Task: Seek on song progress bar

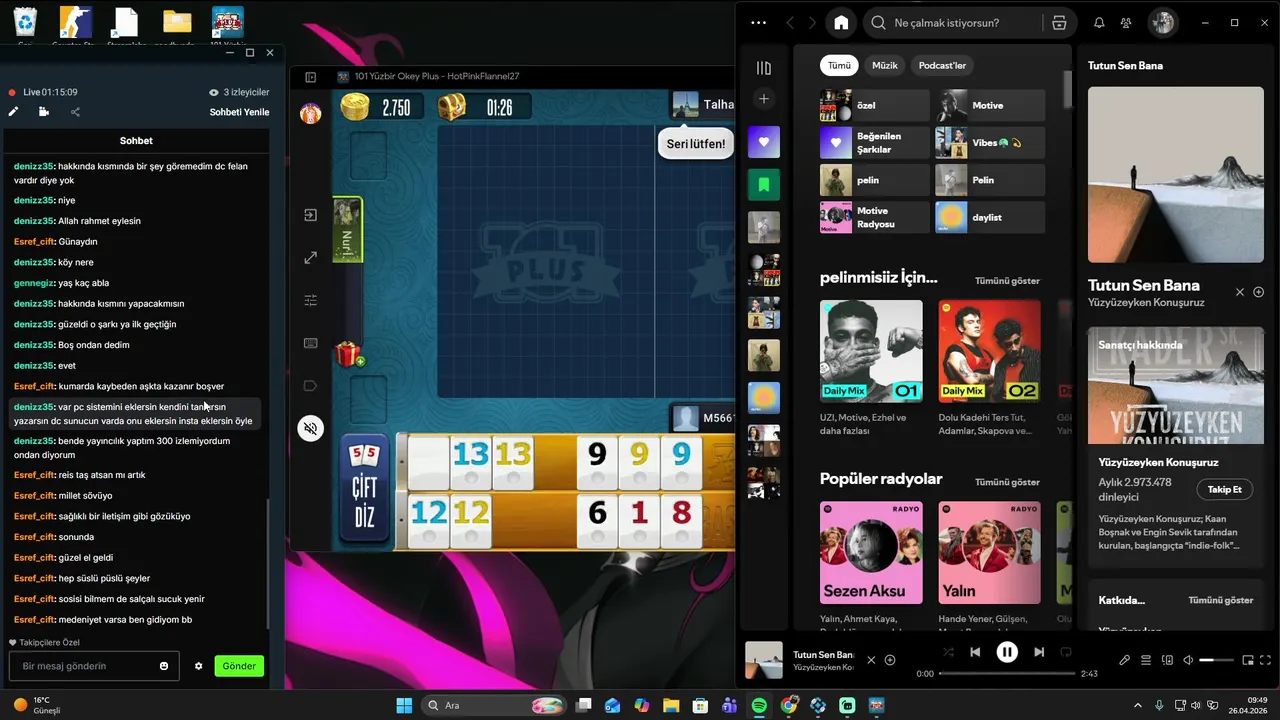Action: (x=1008, y=673)
